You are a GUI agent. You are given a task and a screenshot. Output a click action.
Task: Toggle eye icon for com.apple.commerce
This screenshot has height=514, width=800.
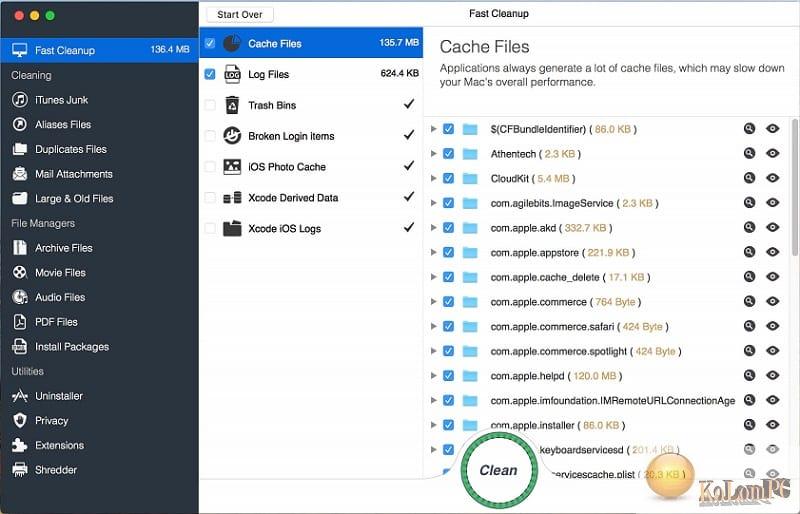pos(772,301)
